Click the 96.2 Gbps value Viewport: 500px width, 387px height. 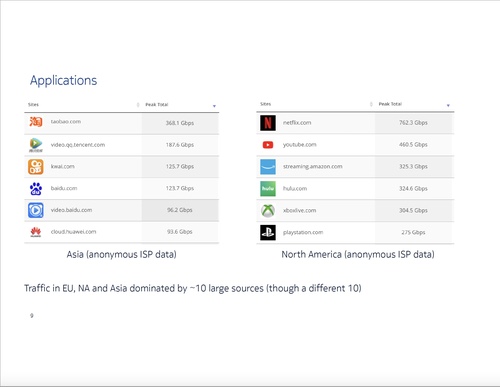click(x=180, y=210)
